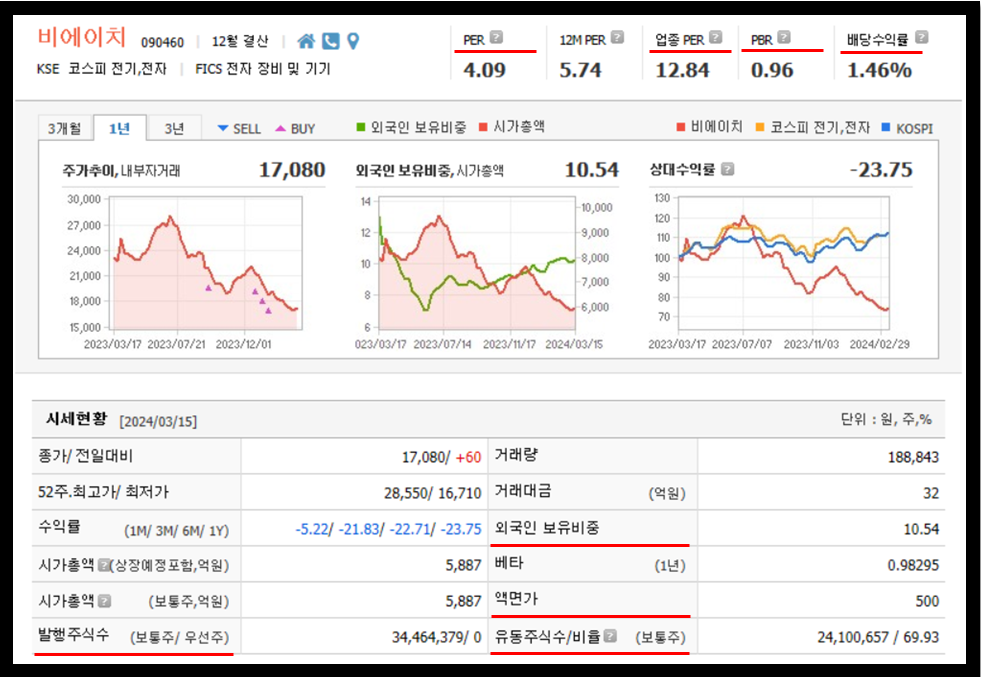The image size is (981, 677).
Task: Click the 거래량 row label
Action: click(x=516, y=456)
